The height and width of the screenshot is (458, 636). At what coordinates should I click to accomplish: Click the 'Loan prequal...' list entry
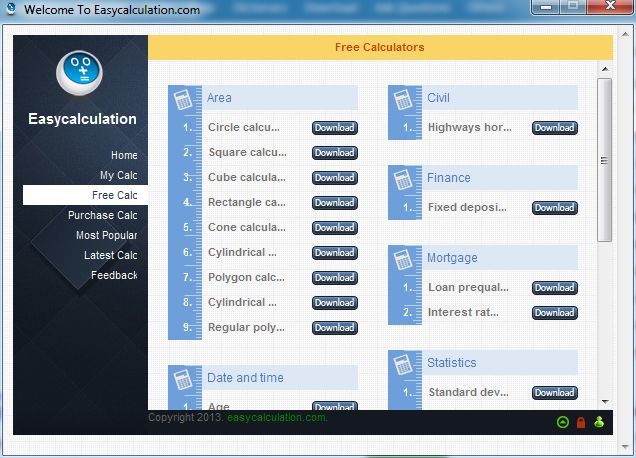tap(468, 287)
